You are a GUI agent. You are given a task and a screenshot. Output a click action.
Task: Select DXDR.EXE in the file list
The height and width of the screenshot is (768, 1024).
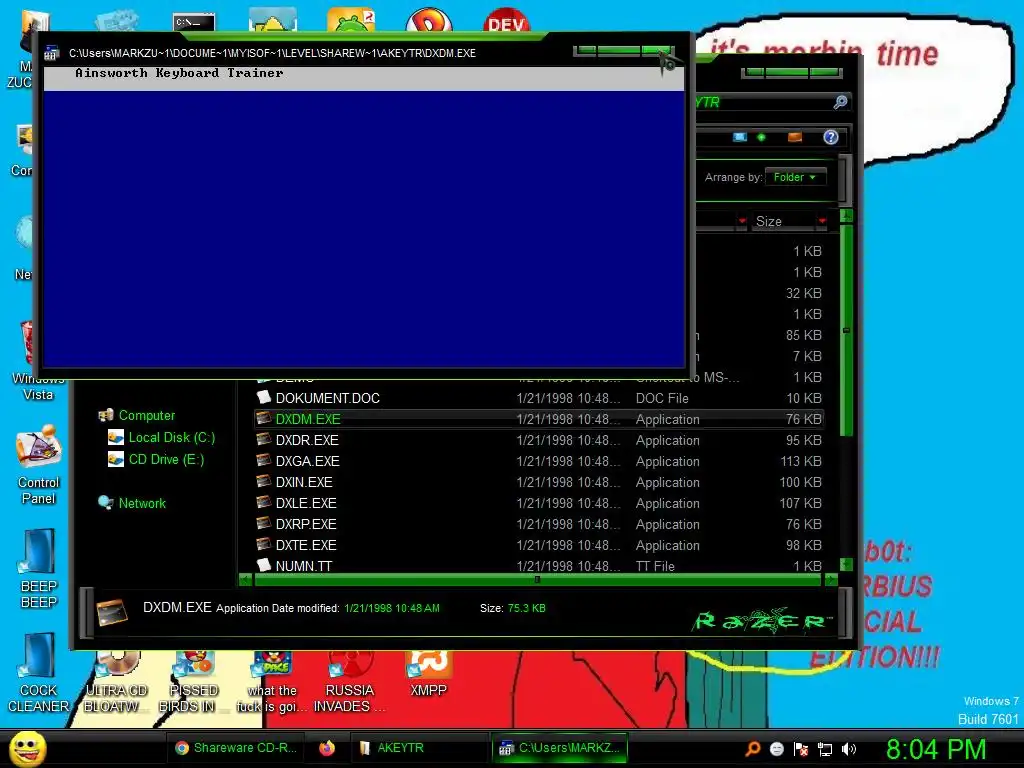coord(539,440)
